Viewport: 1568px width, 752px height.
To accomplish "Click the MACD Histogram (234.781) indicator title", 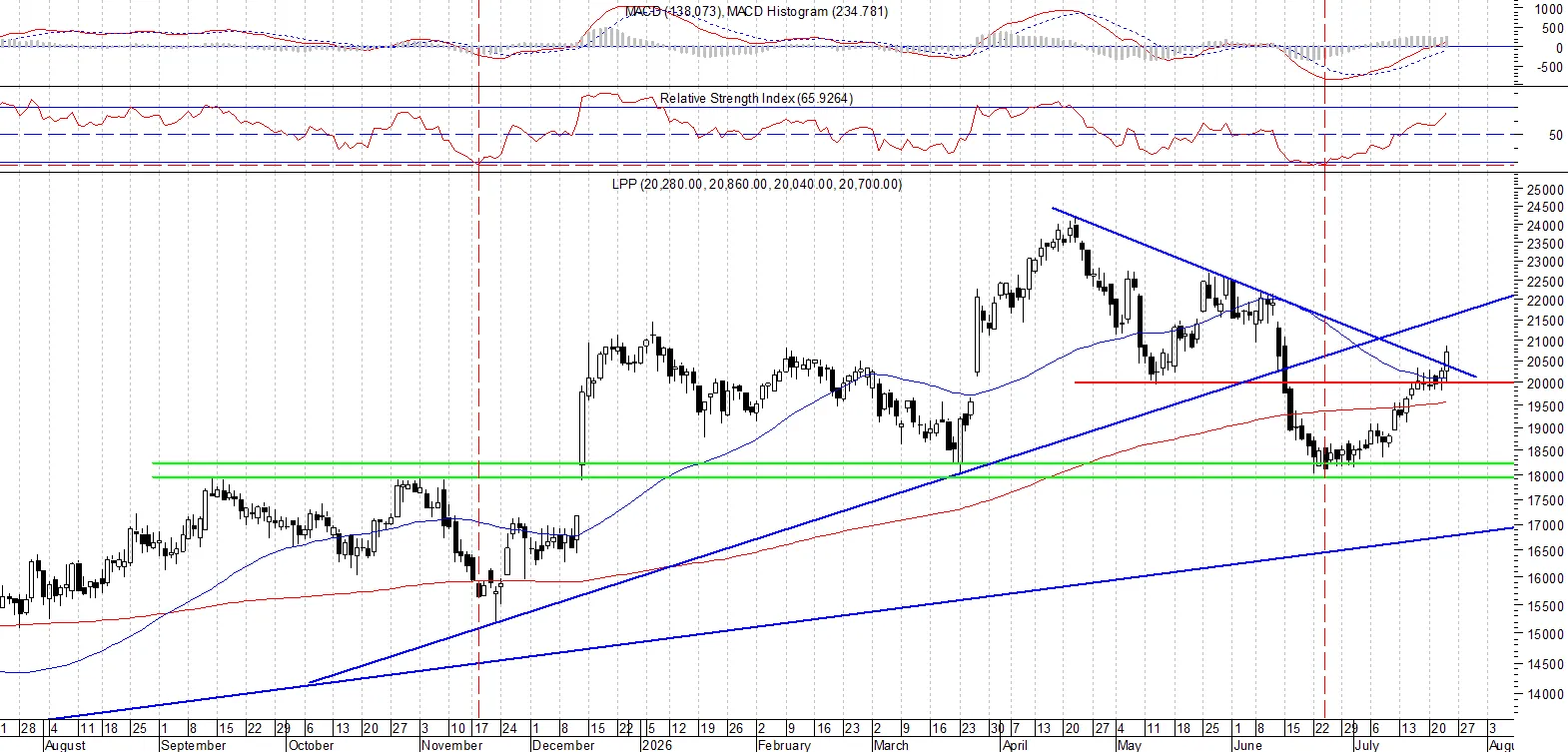I will pyautogui.click(x=807, y=11).
